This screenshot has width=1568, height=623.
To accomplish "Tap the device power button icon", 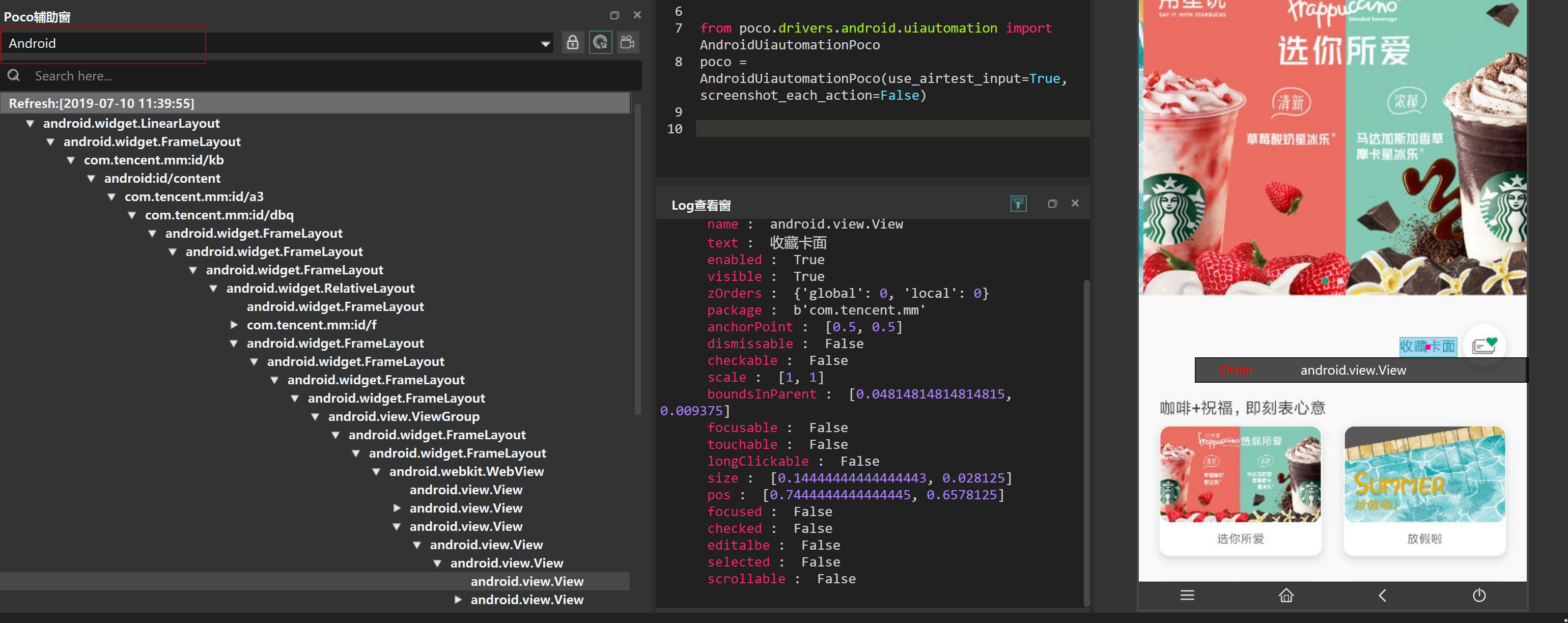I will pyautogui.click(x=1479, y=595).
